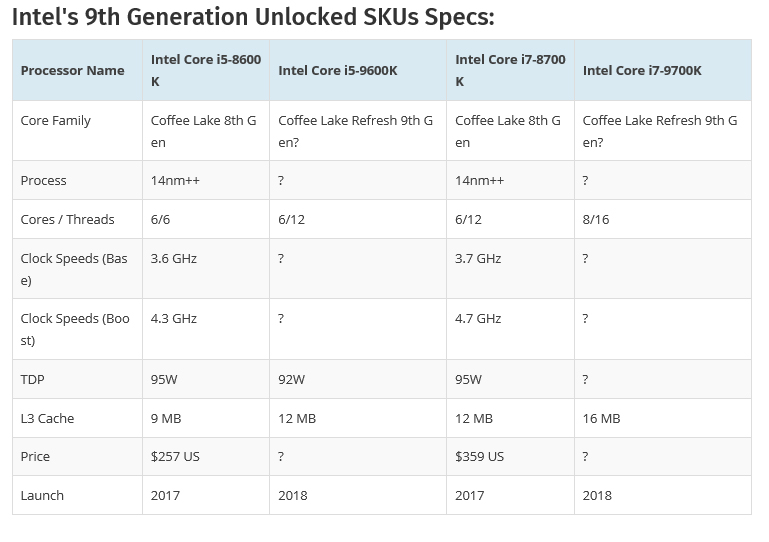Click the Cores / Threads row label
The image size is (769, 542).
click(x=67, y=219)
